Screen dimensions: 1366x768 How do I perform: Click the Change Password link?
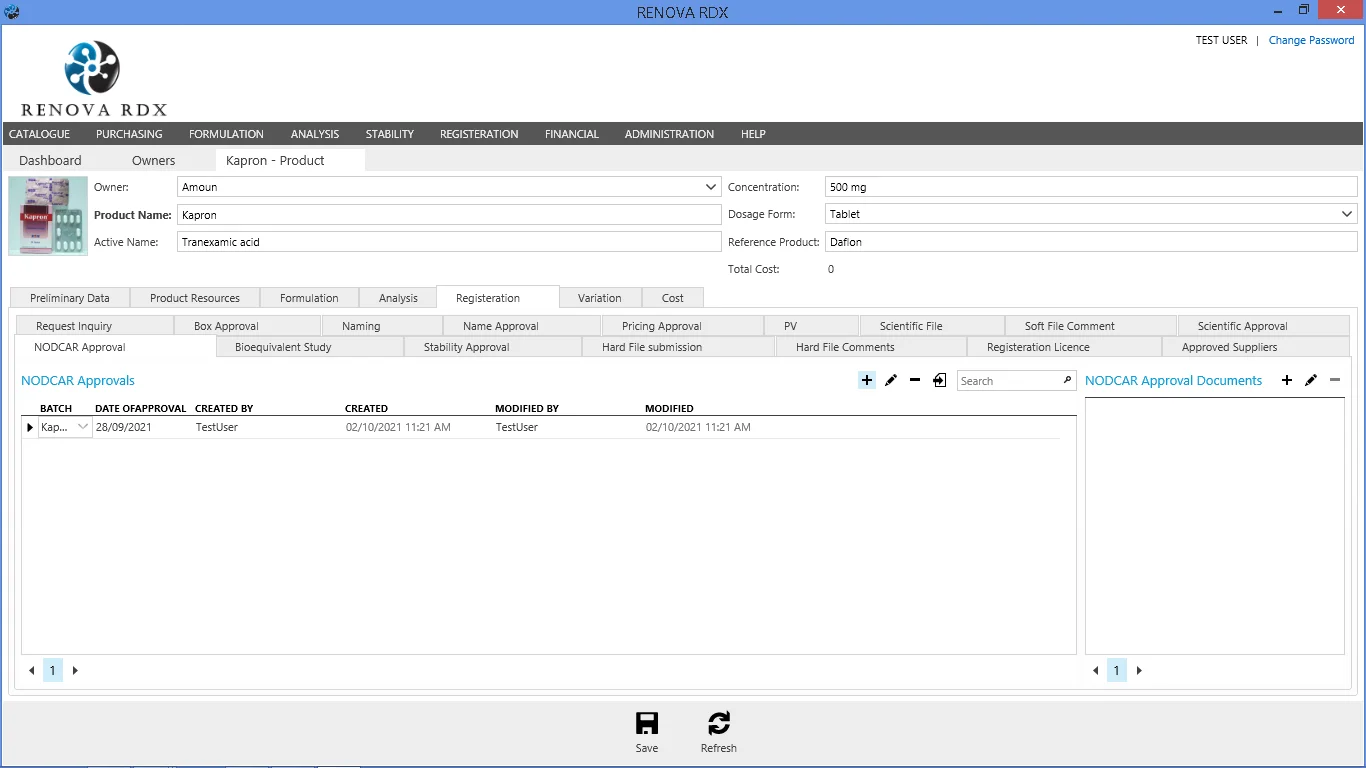pos(1311,40)
